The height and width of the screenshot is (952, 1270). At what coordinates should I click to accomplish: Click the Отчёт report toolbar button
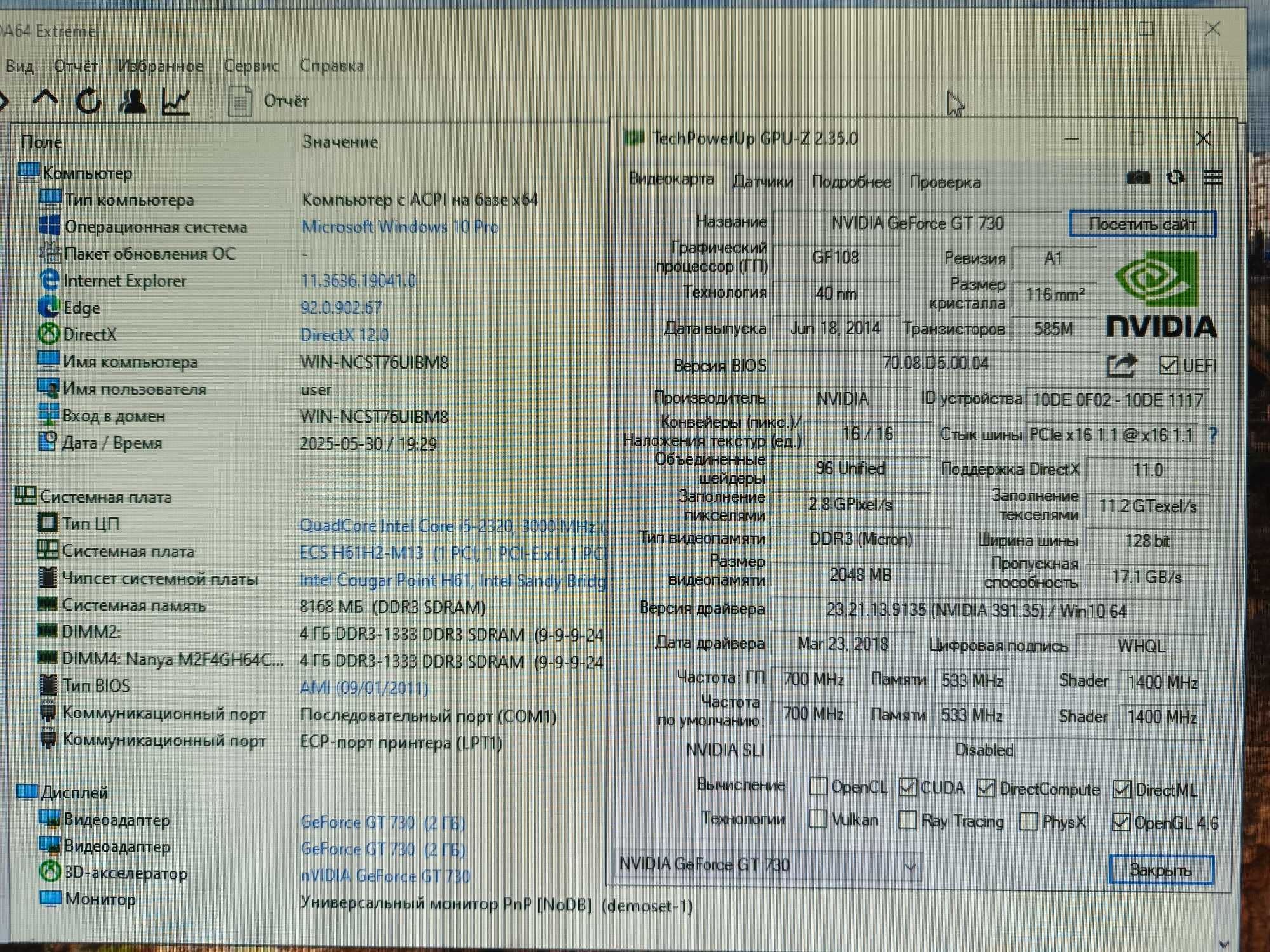click(268, 101)
